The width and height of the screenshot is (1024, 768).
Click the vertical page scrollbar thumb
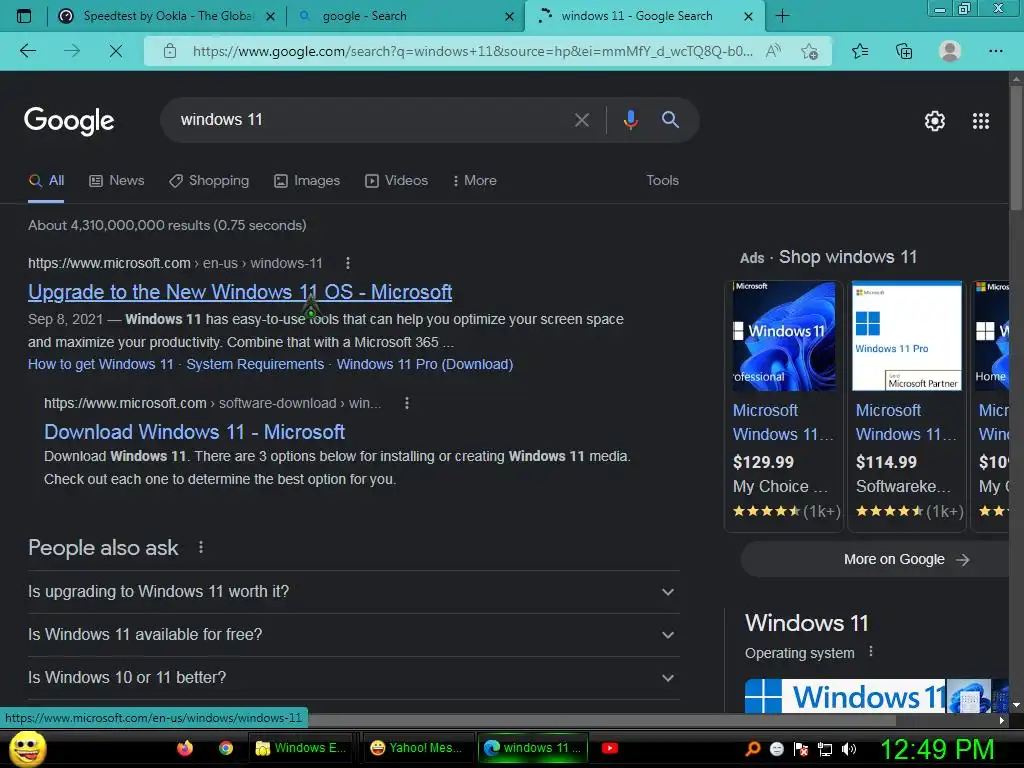[x=1016, y=147]
